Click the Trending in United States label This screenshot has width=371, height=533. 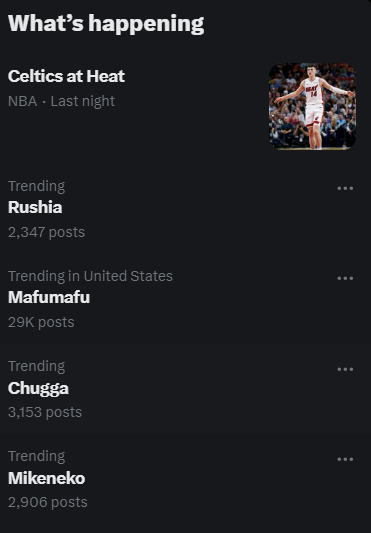[90, 276]
